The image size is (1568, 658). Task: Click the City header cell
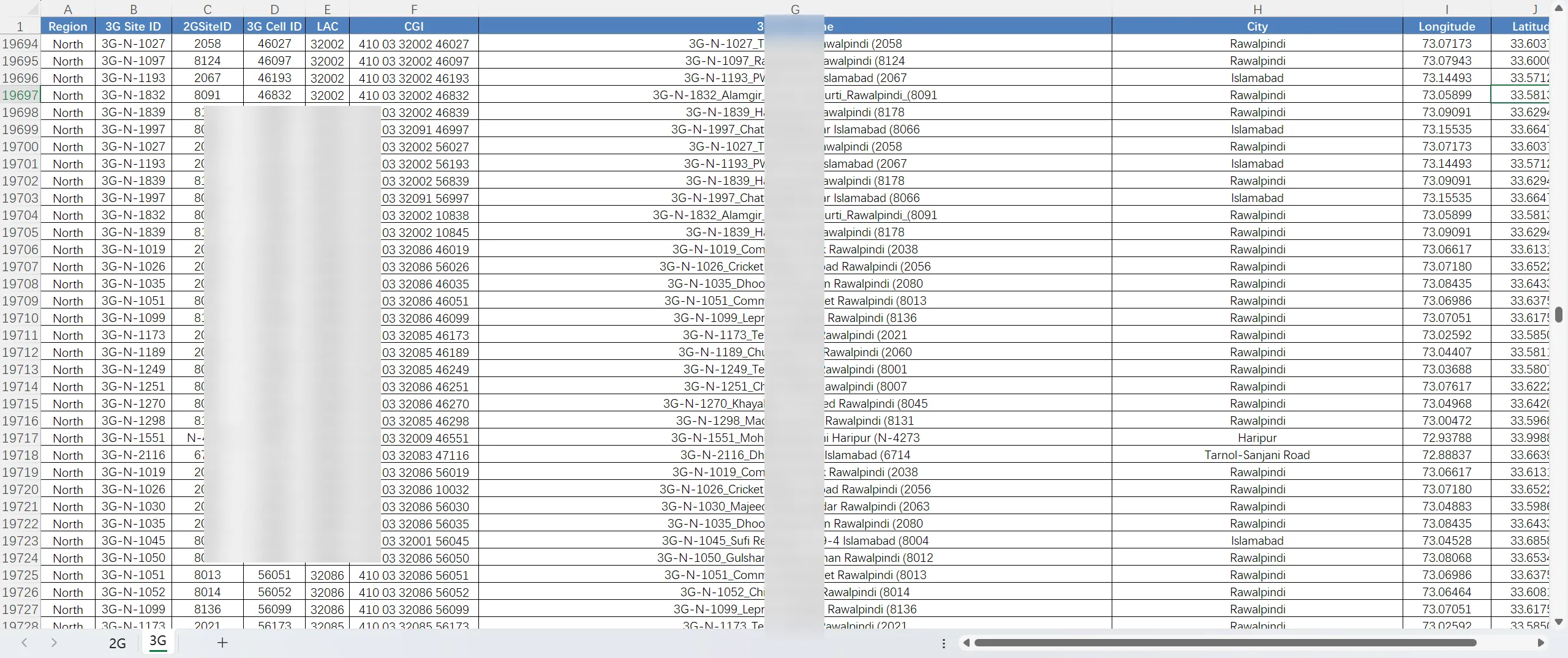click(1257, 26)
